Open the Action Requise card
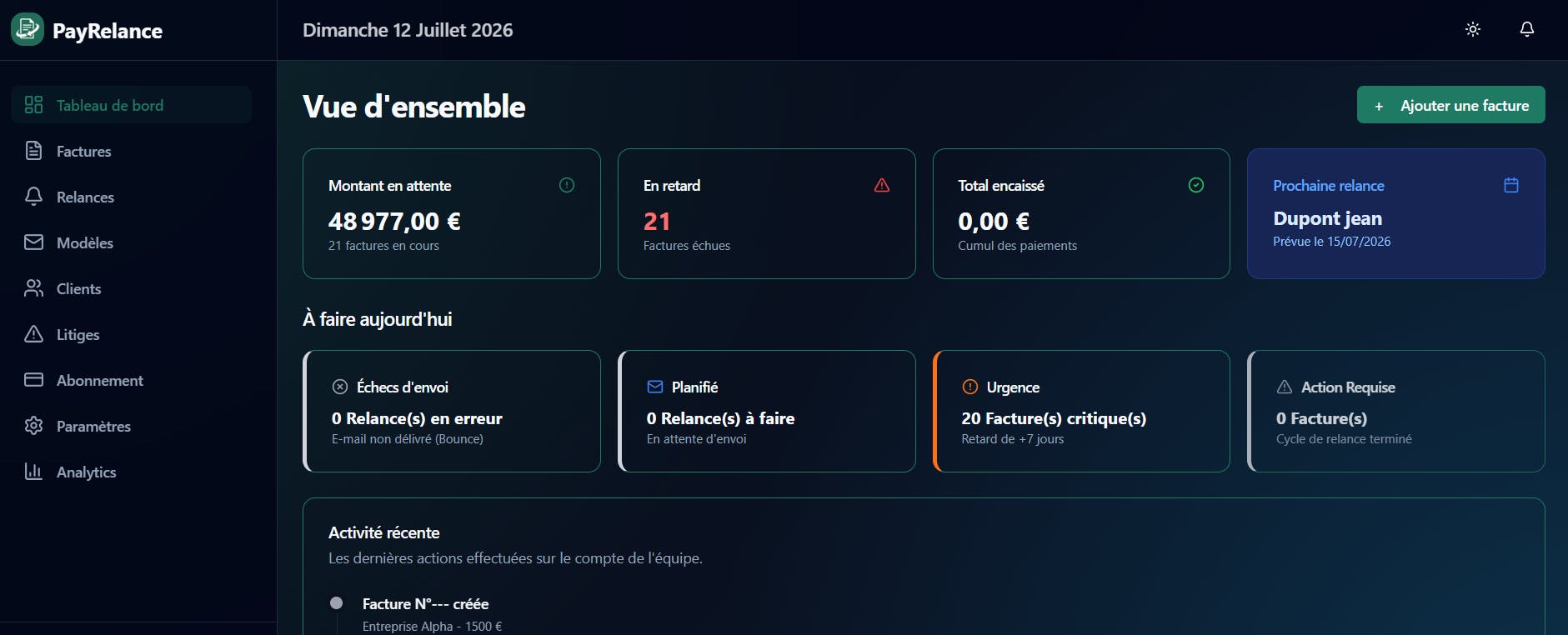This screenshot has height=635, width=1568. [1396, 411]
